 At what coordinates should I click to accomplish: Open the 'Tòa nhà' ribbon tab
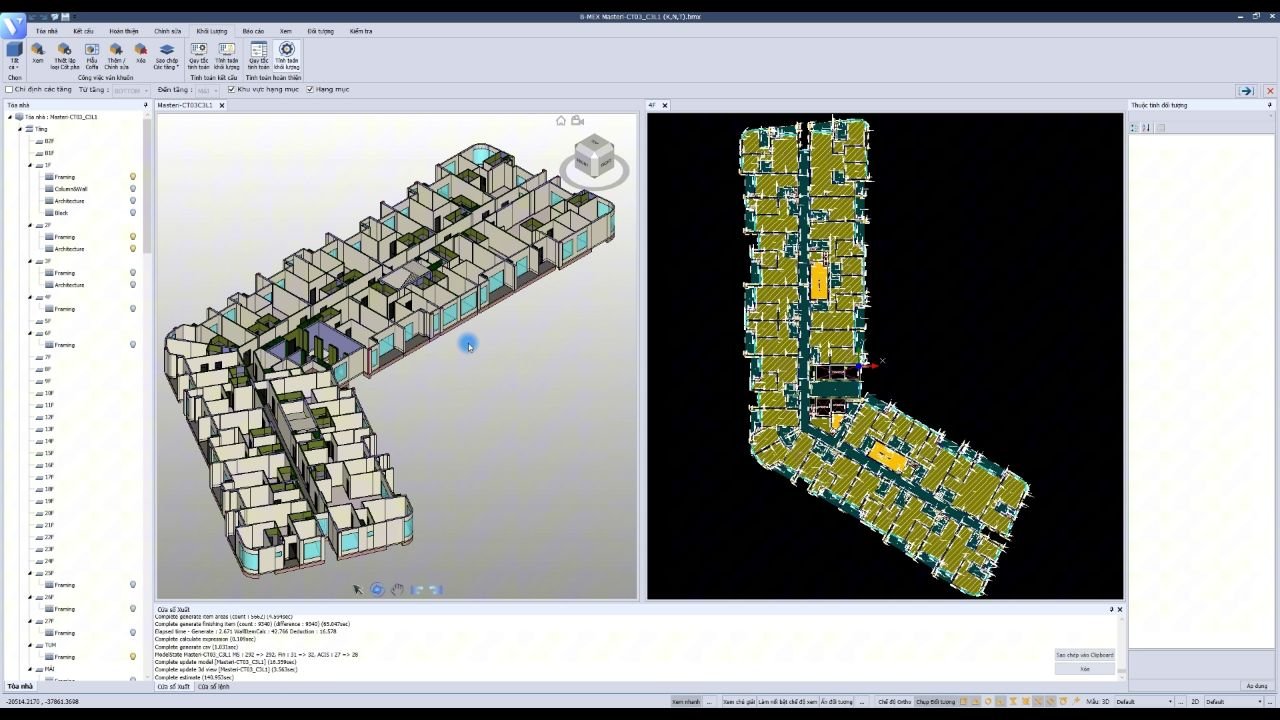coord(47,31)
